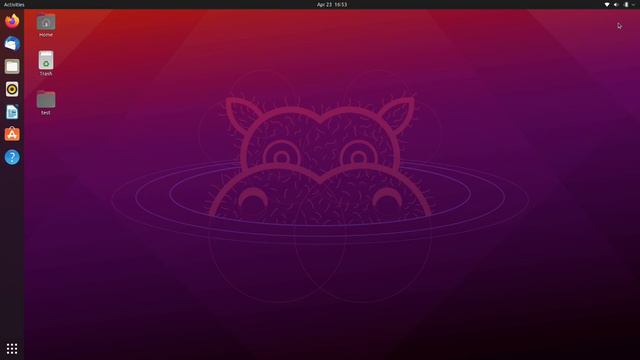Click the "Home" icon label

pyautogui.click(x=46, y=35)
